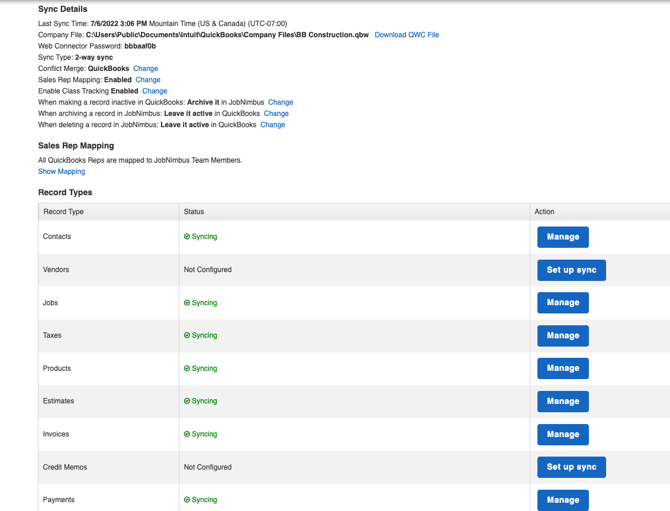Image resolution: width=670 pixels, height=511 pixels.
Task: Click the Download QWC File link
Action: [406, 35]
